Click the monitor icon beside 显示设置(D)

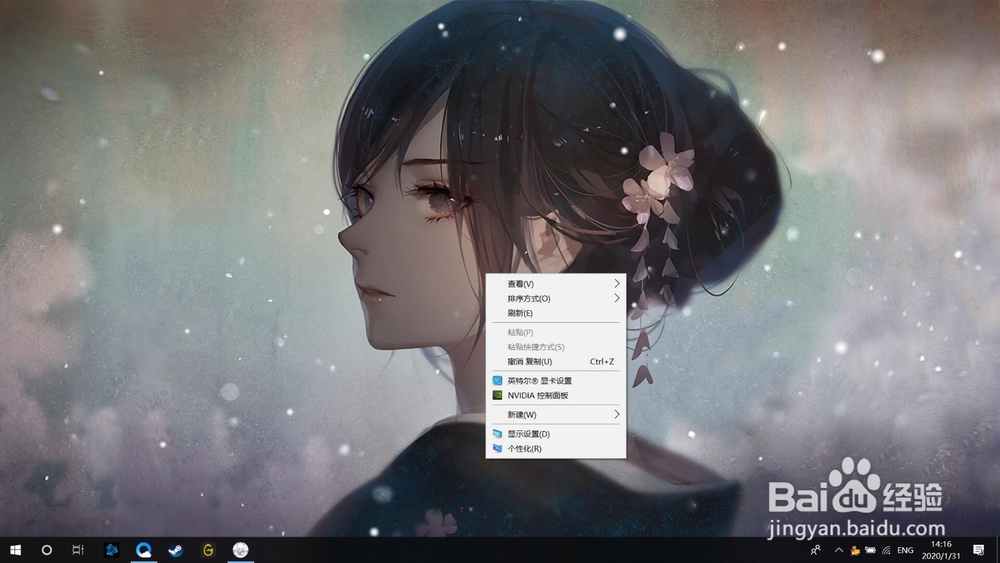(x=497, y=434)
